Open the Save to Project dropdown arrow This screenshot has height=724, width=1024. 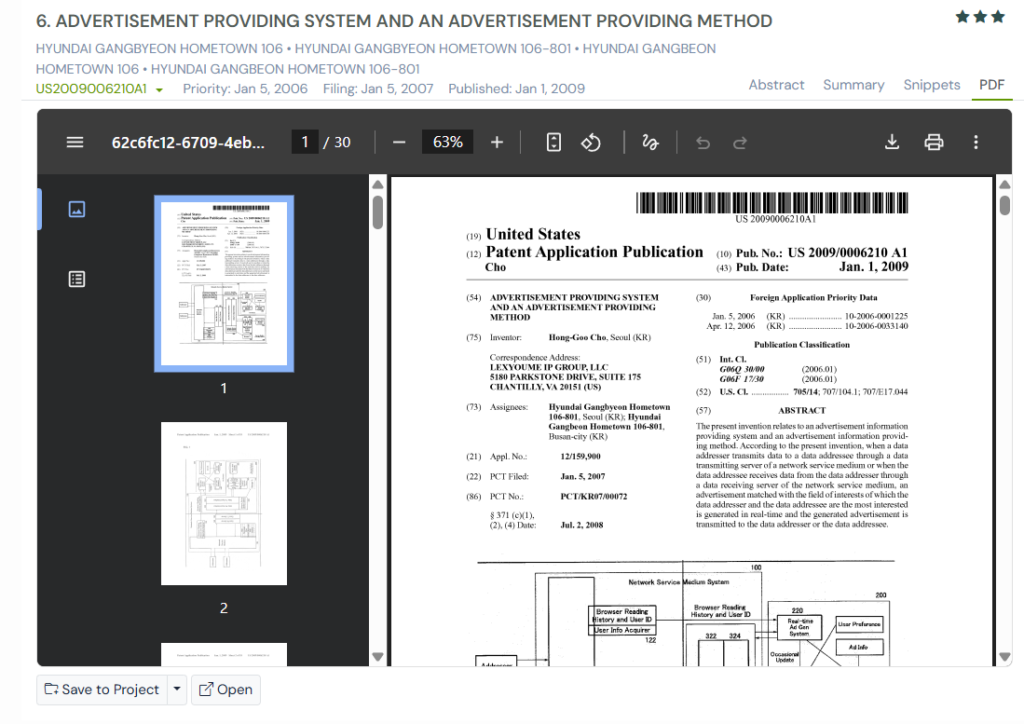pyautogui.click(x=175, y=689)
